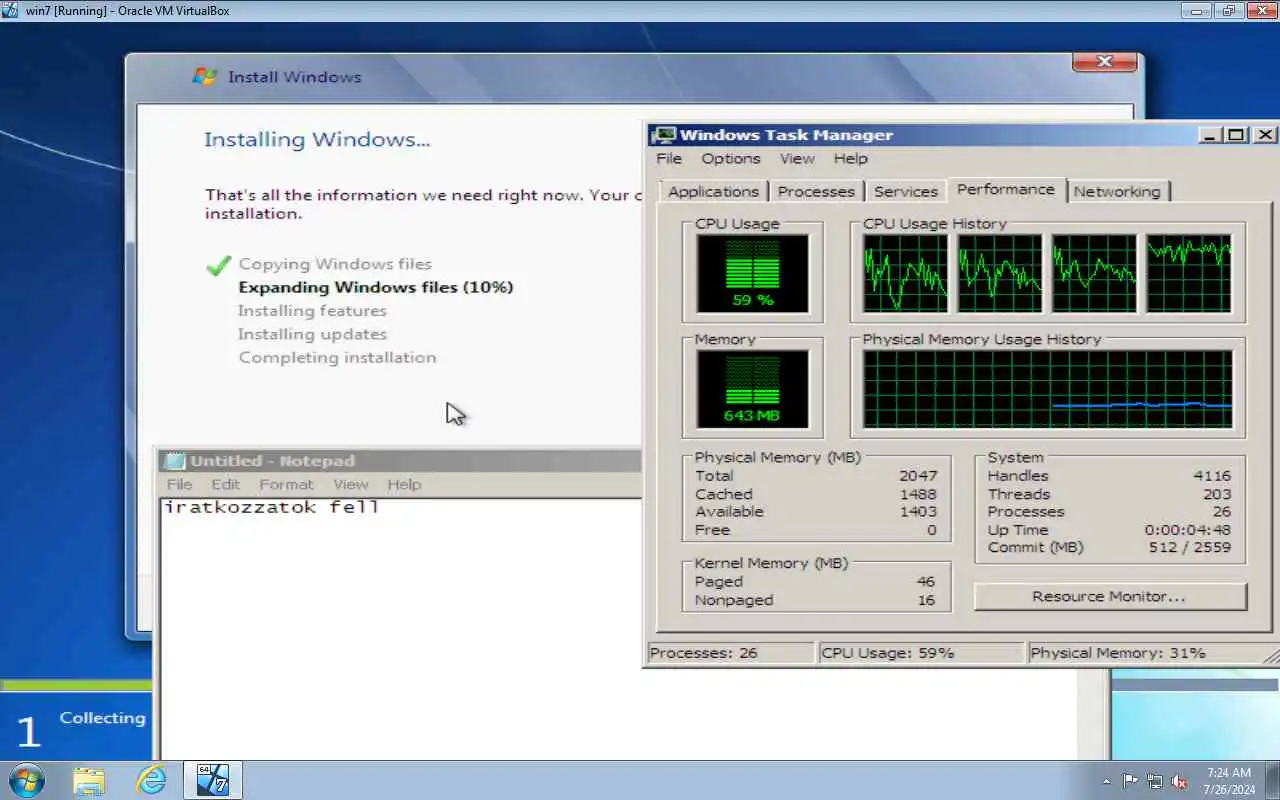Open Task Manager Help menu
Viewport: 1280px width, 800px height.
click(851, 159)
